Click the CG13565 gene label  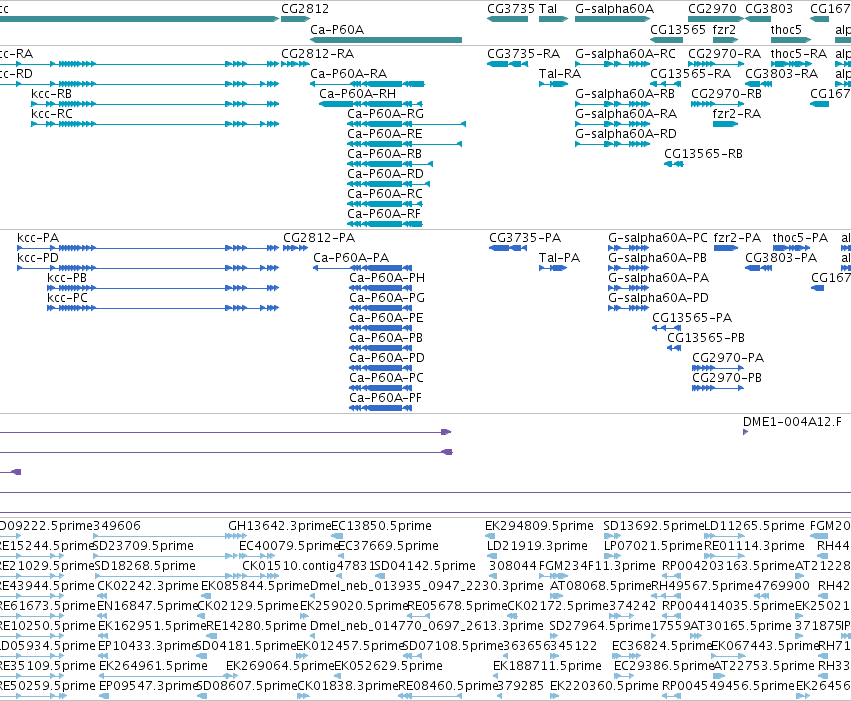pos(678,29)
